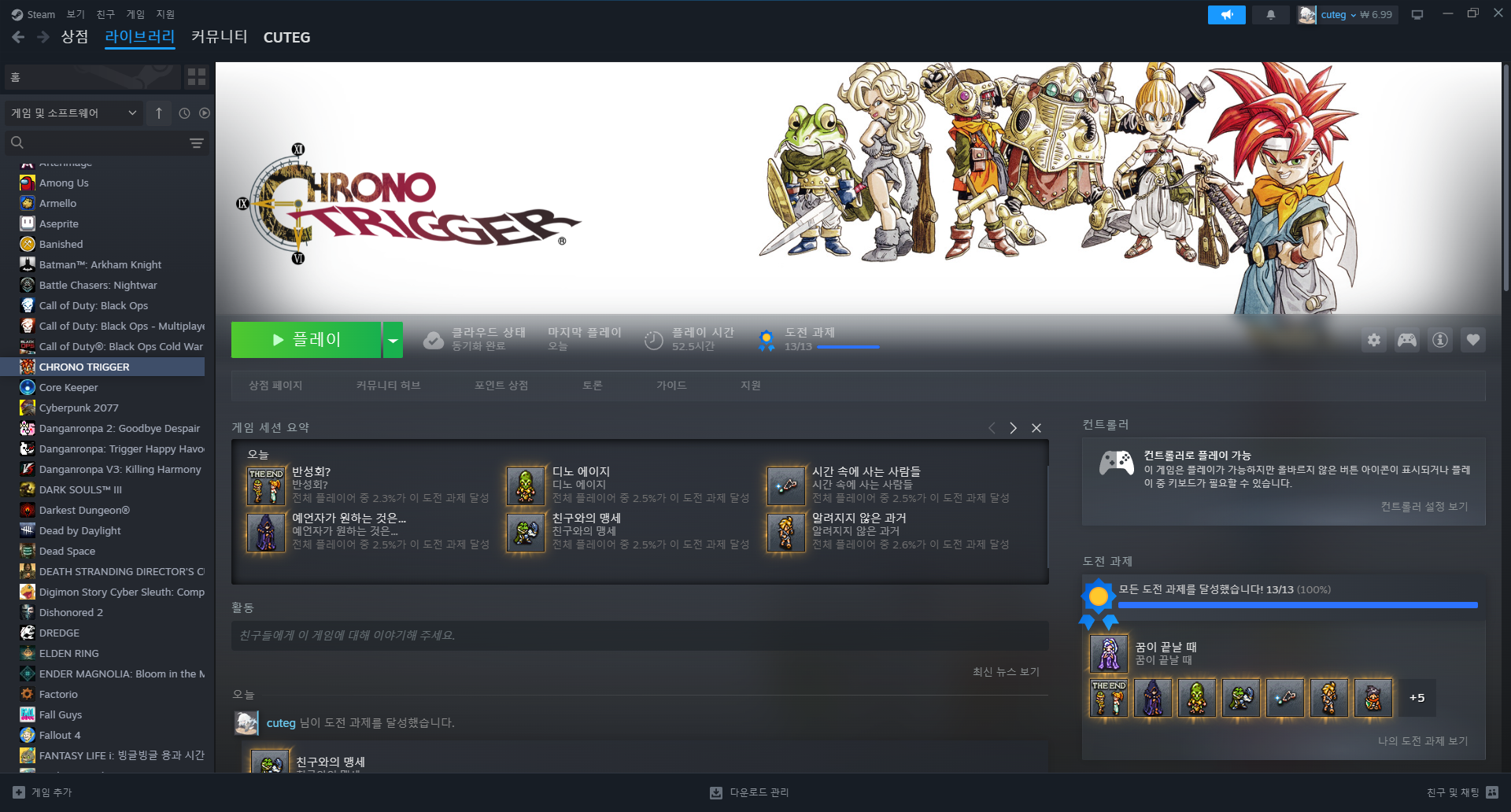Open the notifications bell
Screen dimensions: 1511x812
click(1271, 15)
